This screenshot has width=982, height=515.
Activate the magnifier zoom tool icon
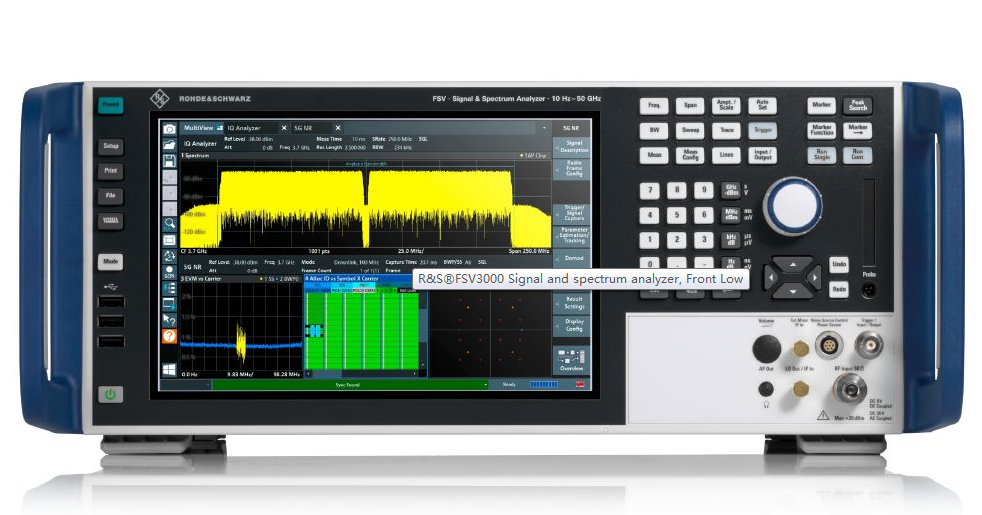(x=169, y=223)
